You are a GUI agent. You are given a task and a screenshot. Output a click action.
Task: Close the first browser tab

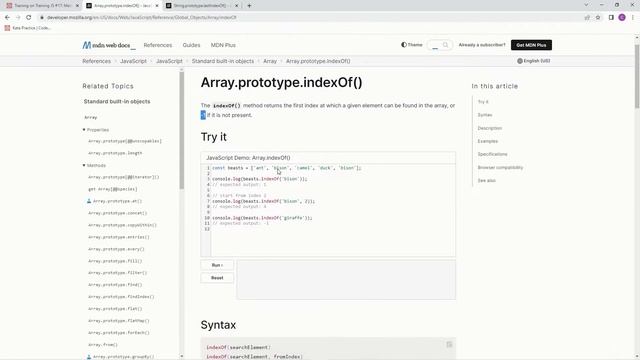tap(77, 6)
